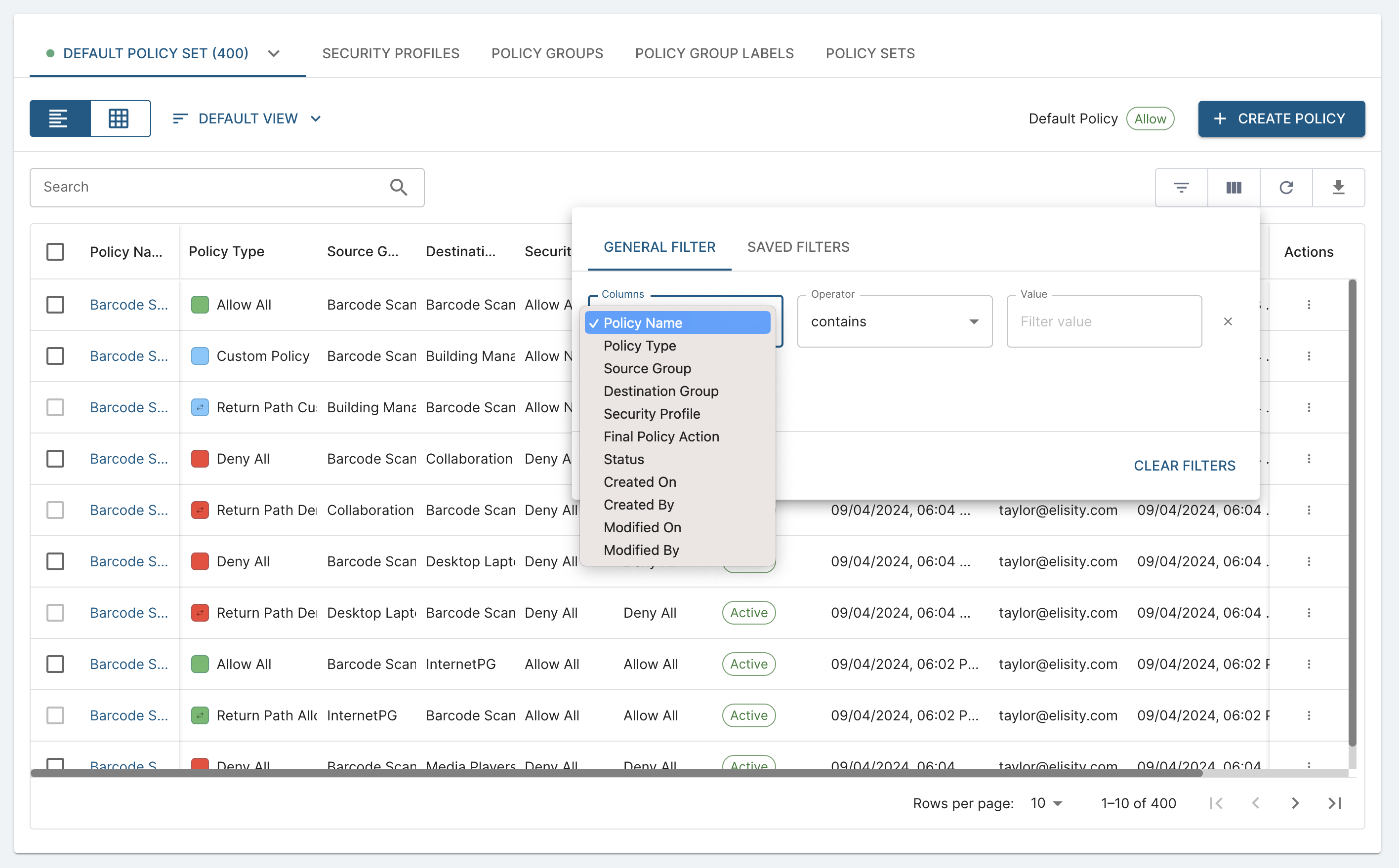Open the filter list icon
The image size is (1399, 868).
[x=1181, y=187]
